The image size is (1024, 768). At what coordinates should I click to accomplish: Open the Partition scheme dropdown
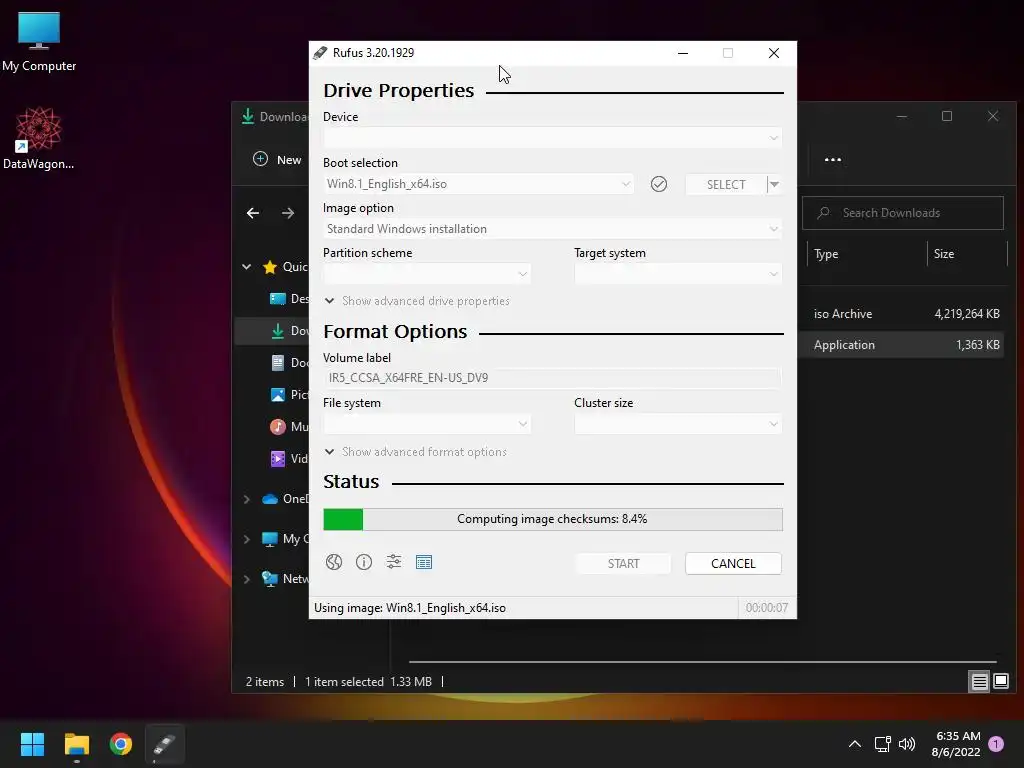(x=427, y=274)
